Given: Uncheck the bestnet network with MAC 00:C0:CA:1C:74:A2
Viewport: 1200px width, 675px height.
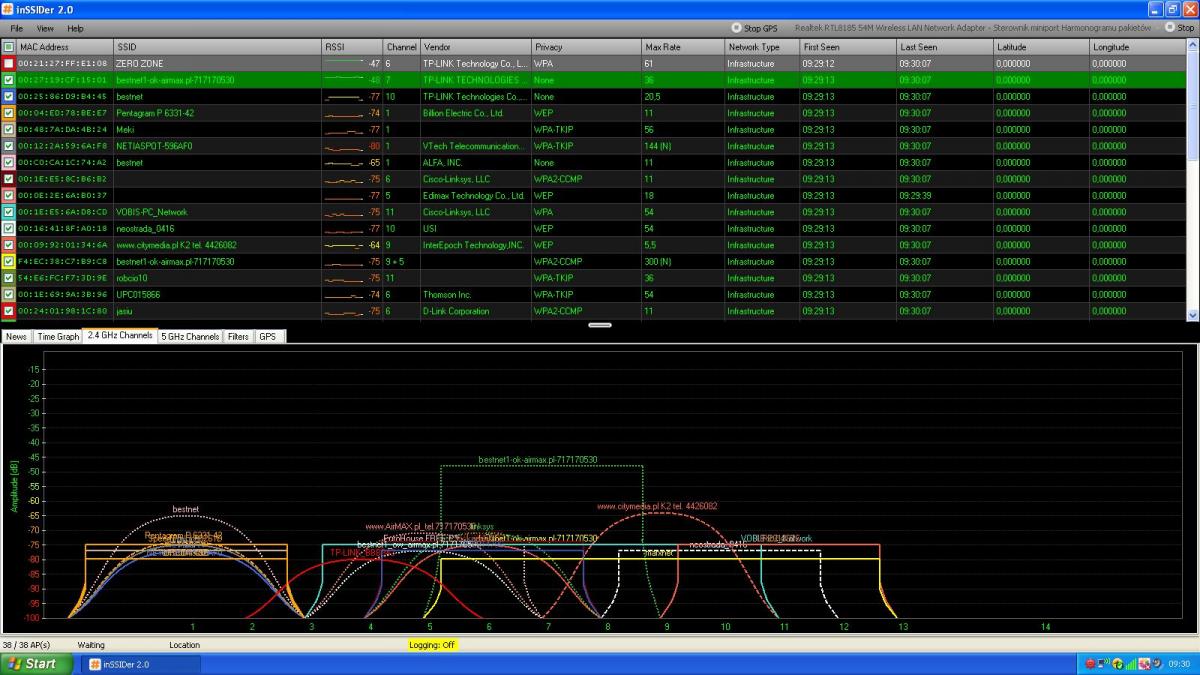Looking at the screenshot, I should 9,162.
